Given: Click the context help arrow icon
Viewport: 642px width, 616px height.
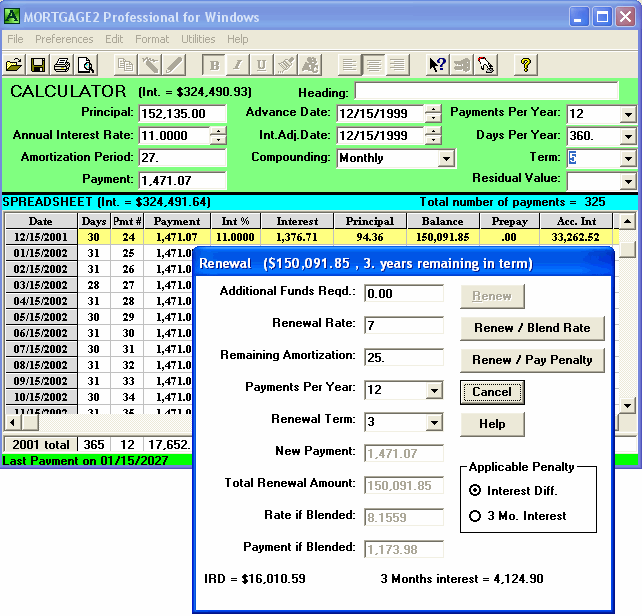Looking at the screenshot, I should pyautogui.click(x=437, y=65).
